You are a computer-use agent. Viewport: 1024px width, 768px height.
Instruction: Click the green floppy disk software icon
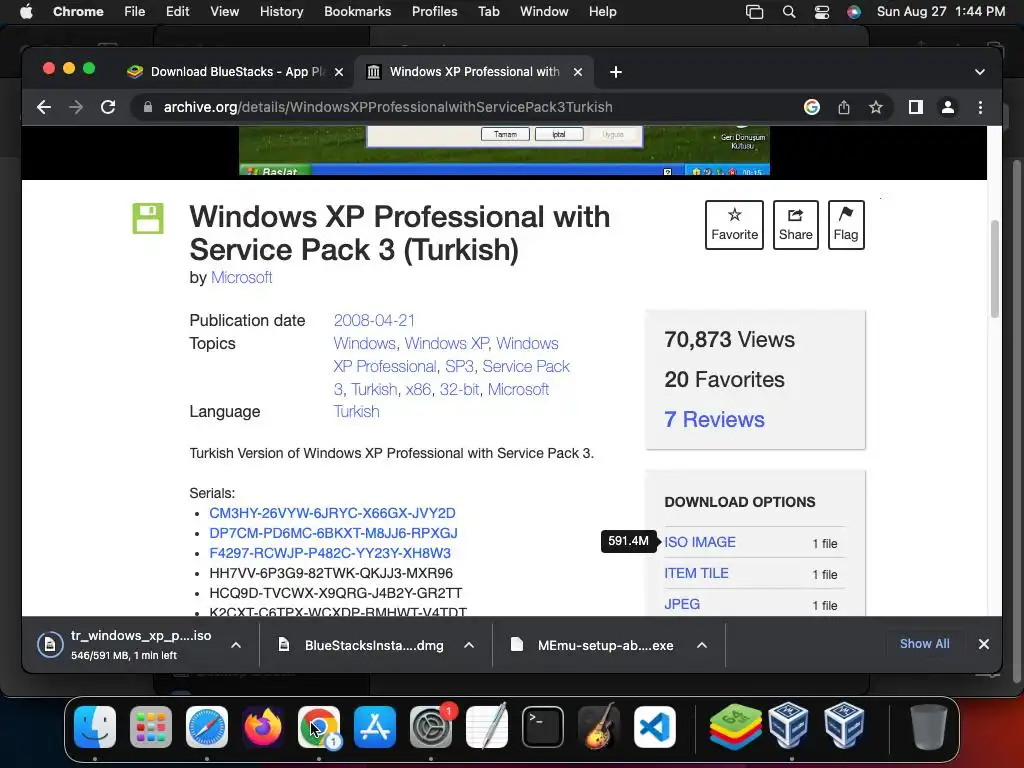[x=148, y=218]
